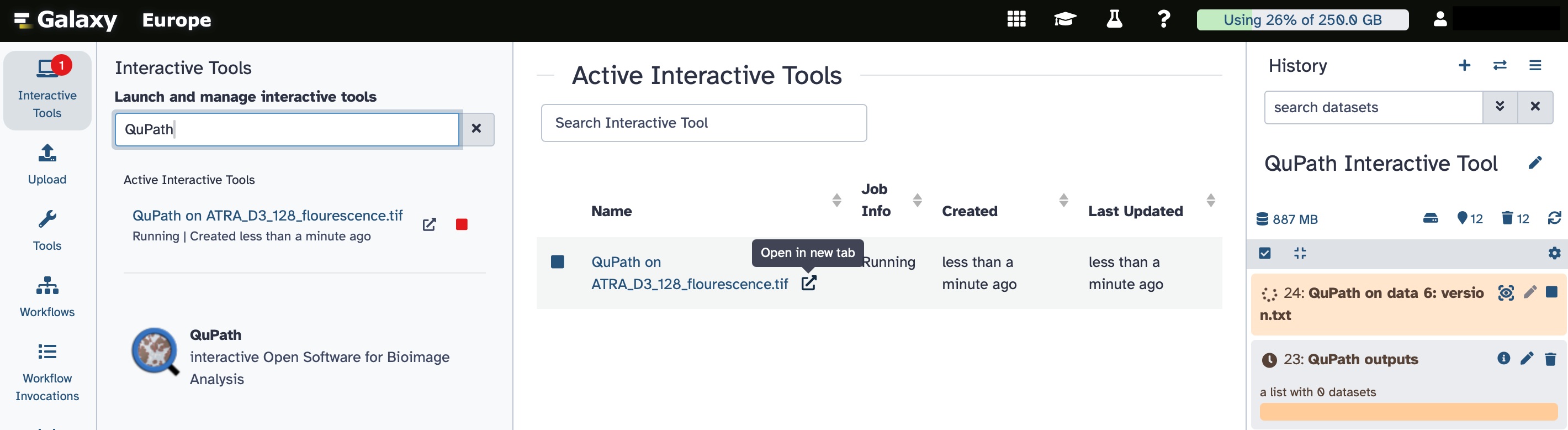Clear the dataset search
Viewport: 1568px width, 430px height.
(1535, 108)
